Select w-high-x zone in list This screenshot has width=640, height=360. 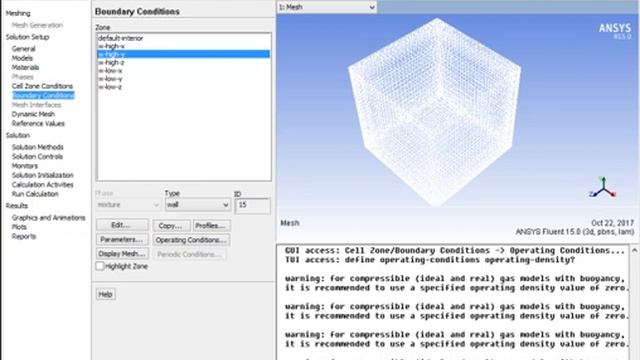pos(183,46)
